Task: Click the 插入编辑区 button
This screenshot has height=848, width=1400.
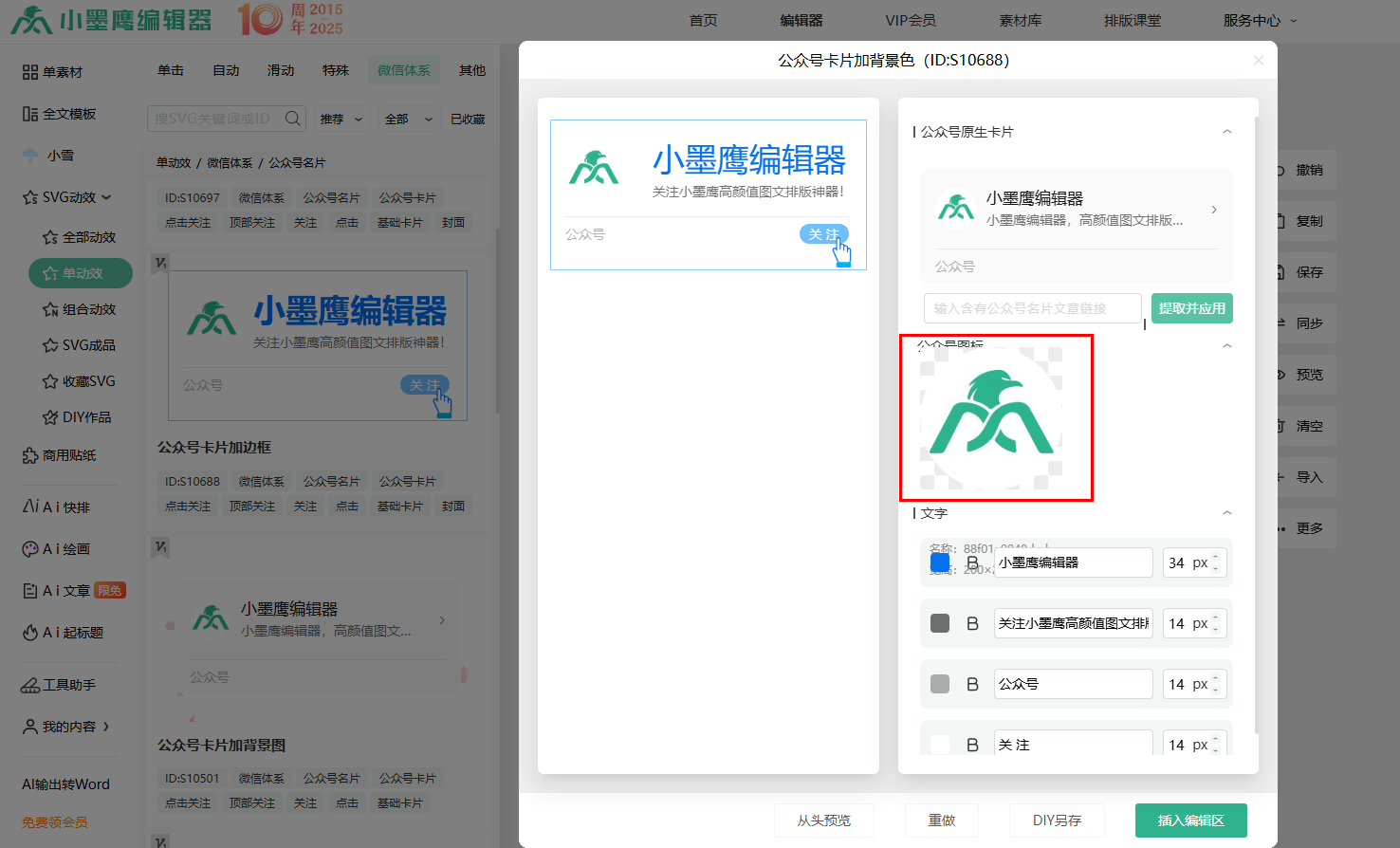Action: coord(1190,820)
